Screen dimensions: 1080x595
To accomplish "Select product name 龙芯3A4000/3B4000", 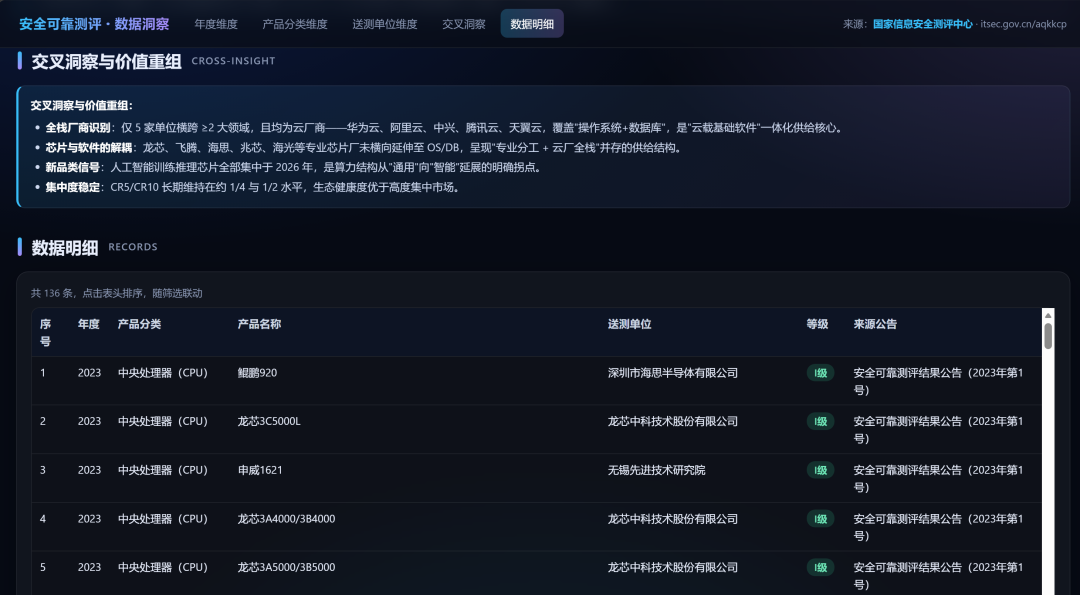I will 287,519.
